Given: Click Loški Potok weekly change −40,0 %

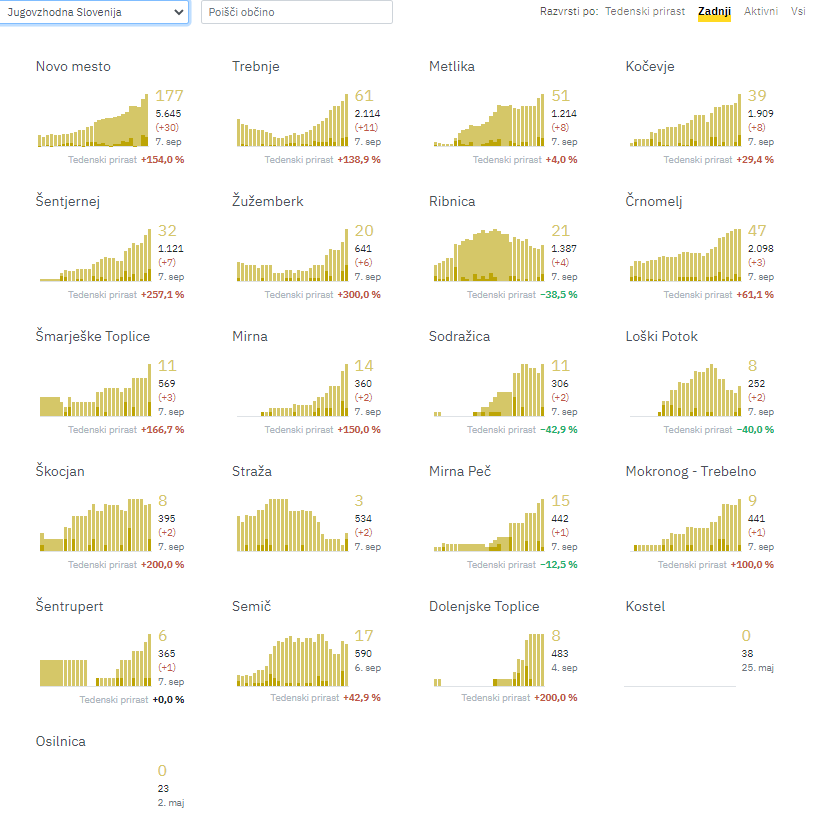Looking at the screenshot, I should point(755,429).
